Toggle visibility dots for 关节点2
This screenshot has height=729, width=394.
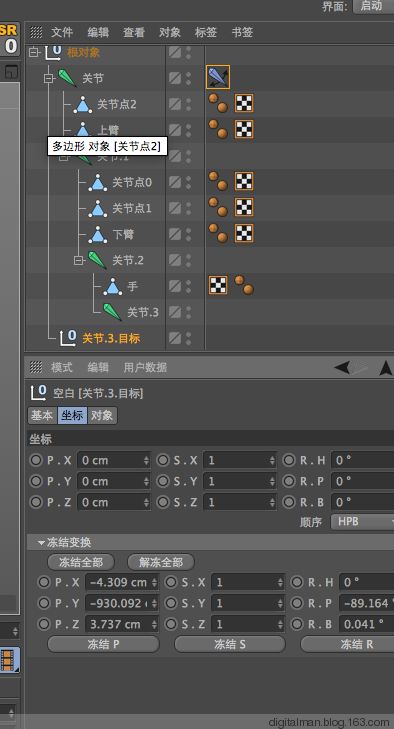pyautogui.click(x=188, y=105)
